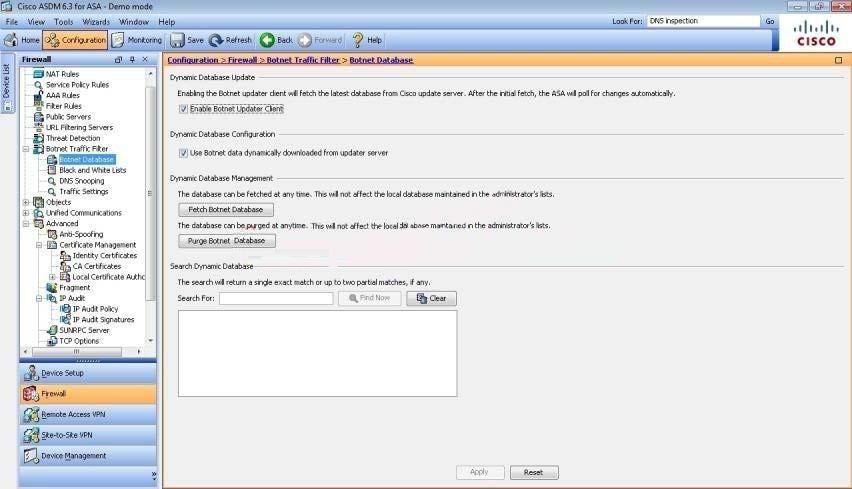The width and height of the screenshot is (852, 489).
Task: Open the Device Management section
Action: (88, 456)
